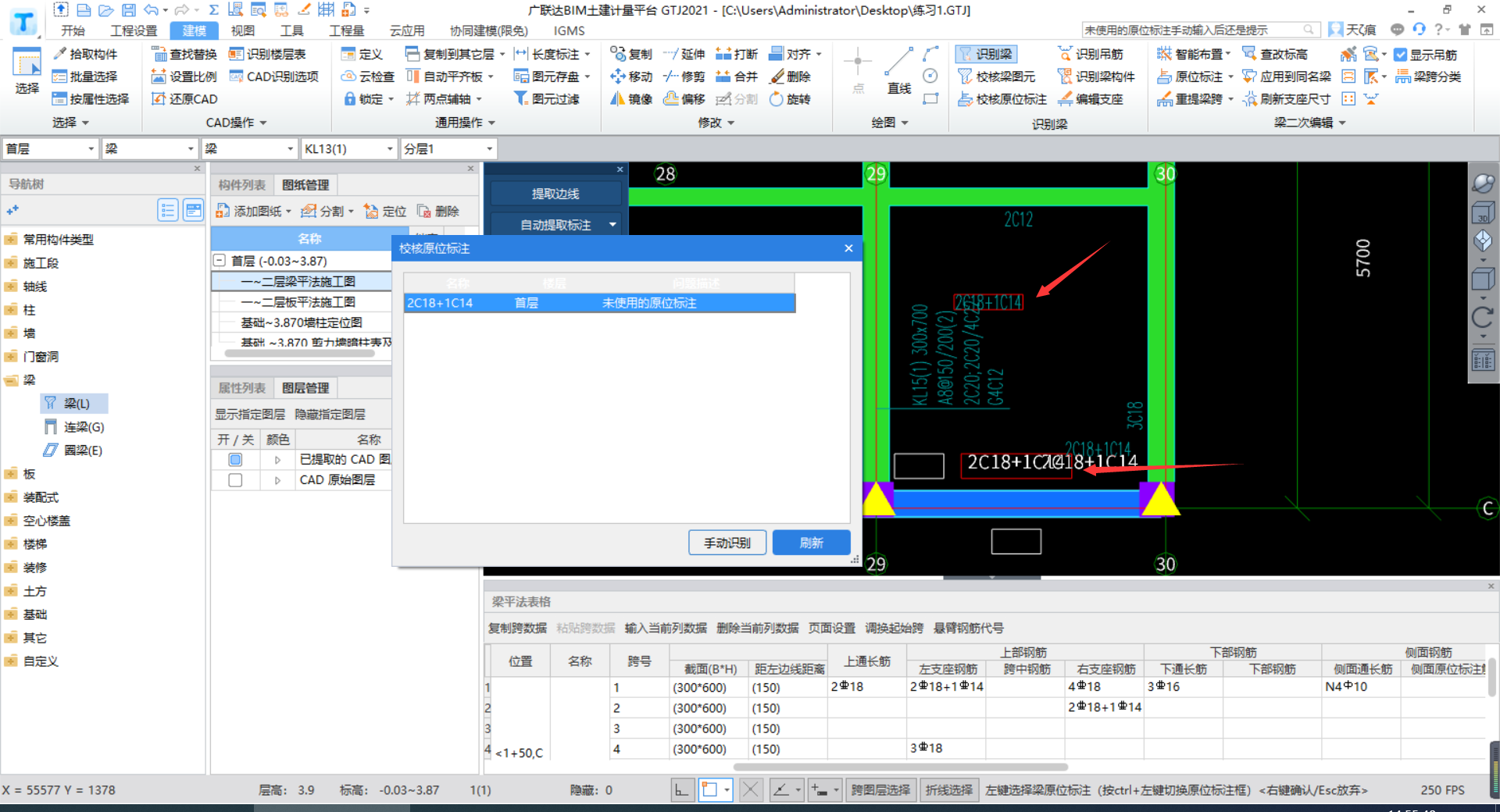Select the 旋转 rotate tool
Image resolution: width=1500 pixels, height=812 pixels.
point(790,99)
